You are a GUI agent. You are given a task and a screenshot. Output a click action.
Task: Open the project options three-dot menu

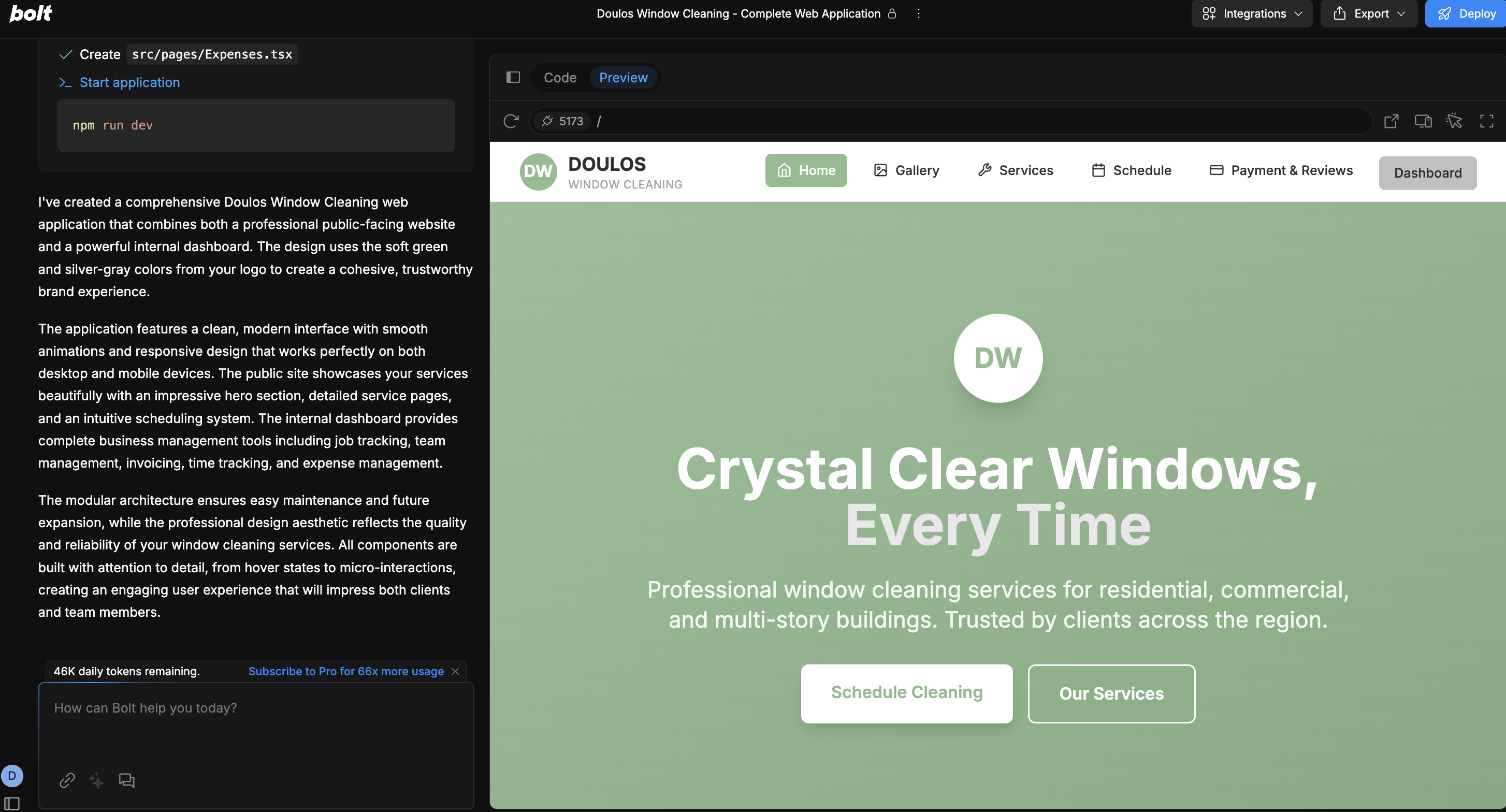(918, 13)
